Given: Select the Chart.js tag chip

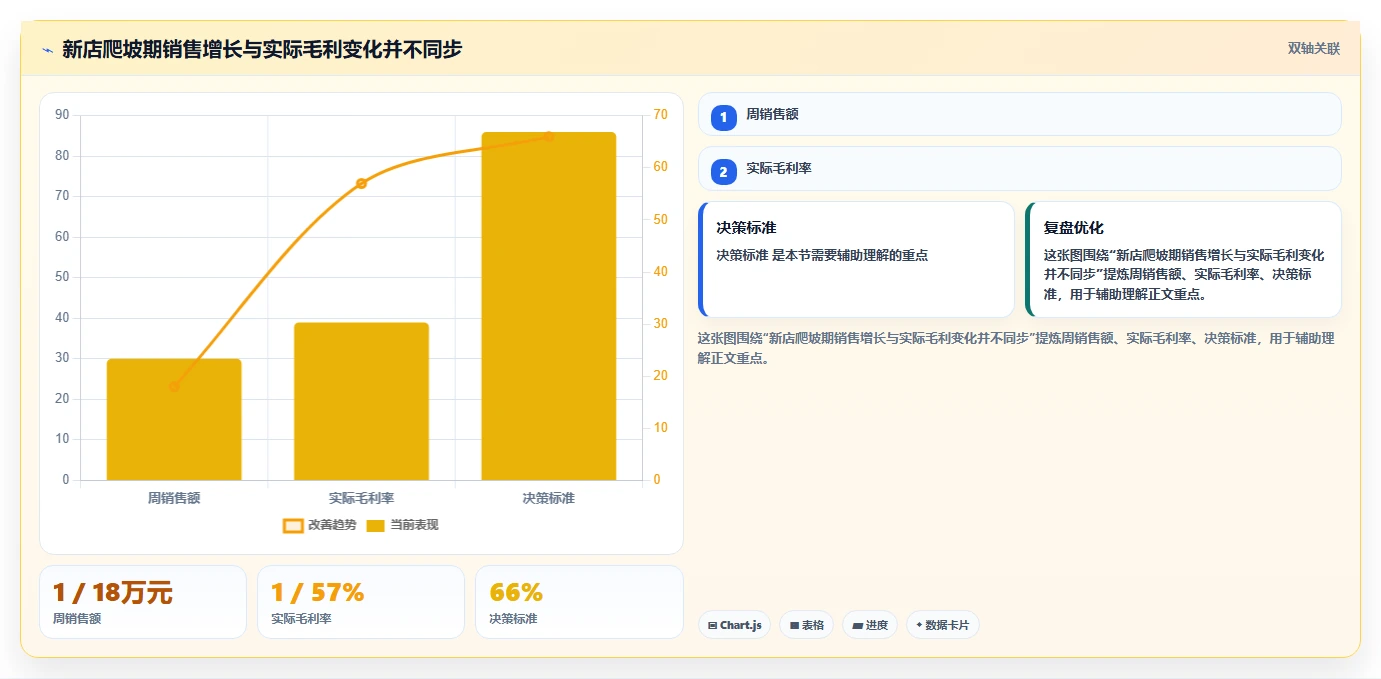Looking at the screenshot, I should click(734, 625).
